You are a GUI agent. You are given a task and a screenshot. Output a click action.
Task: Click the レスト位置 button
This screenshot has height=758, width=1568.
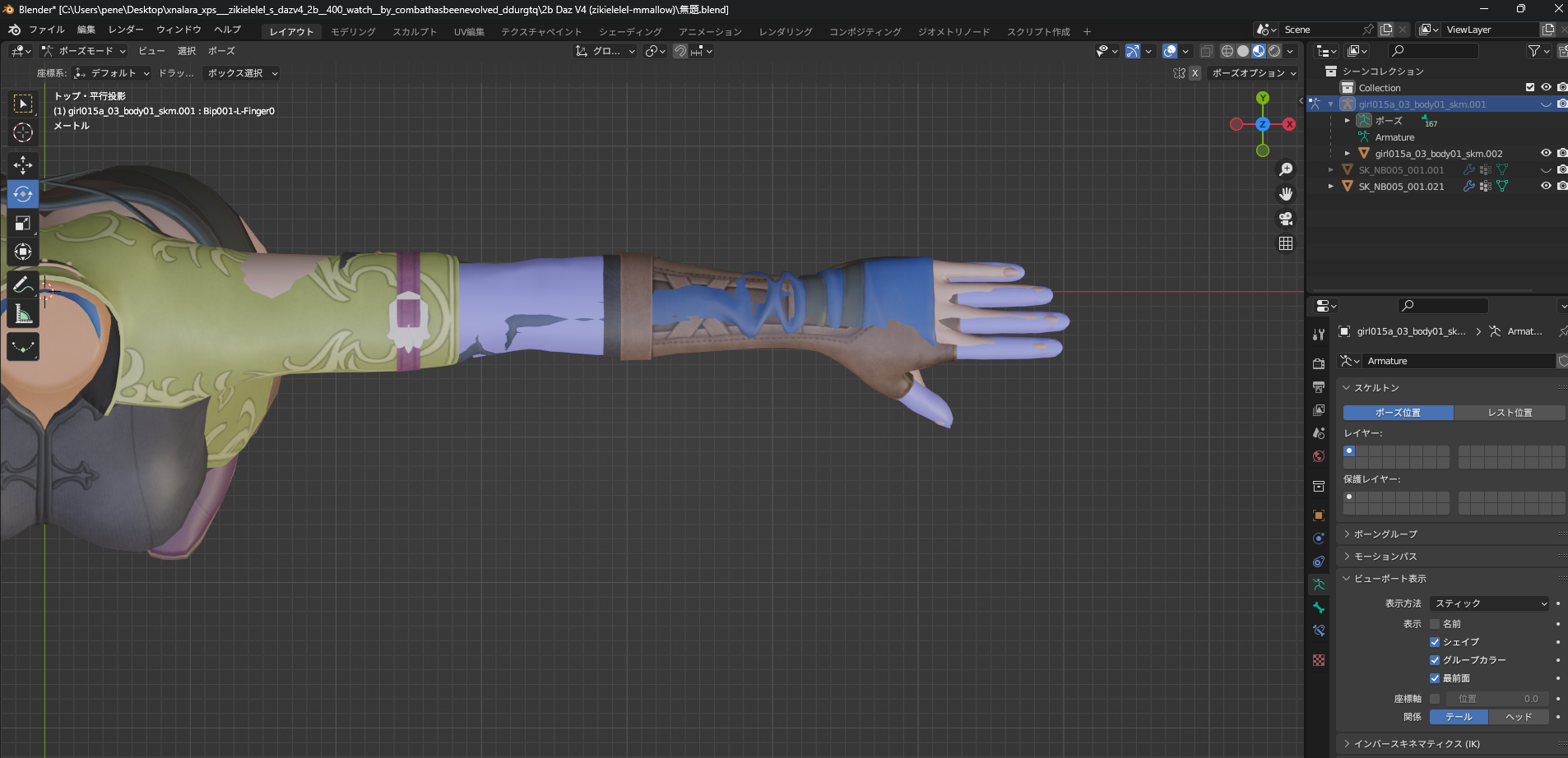[1510, 413]
